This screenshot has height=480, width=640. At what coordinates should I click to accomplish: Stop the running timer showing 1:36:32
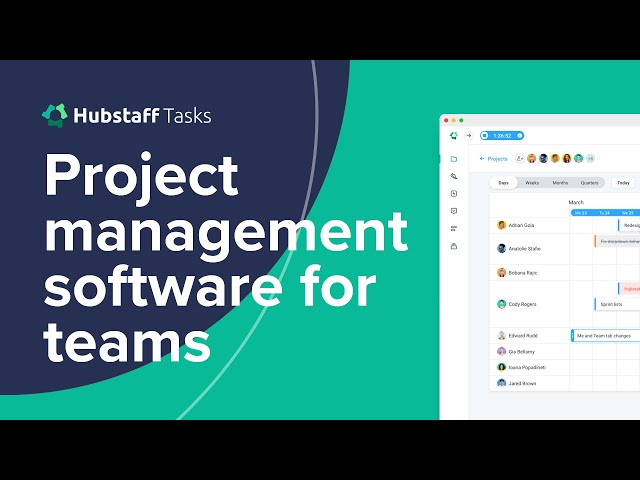[484, 136]
